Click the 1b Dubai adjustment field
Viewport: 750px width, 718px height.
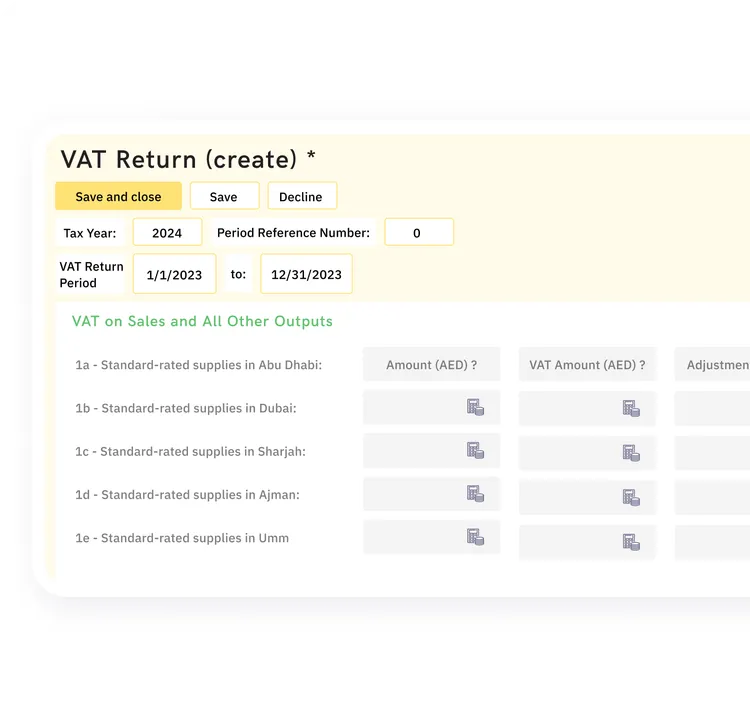point(712,408)
